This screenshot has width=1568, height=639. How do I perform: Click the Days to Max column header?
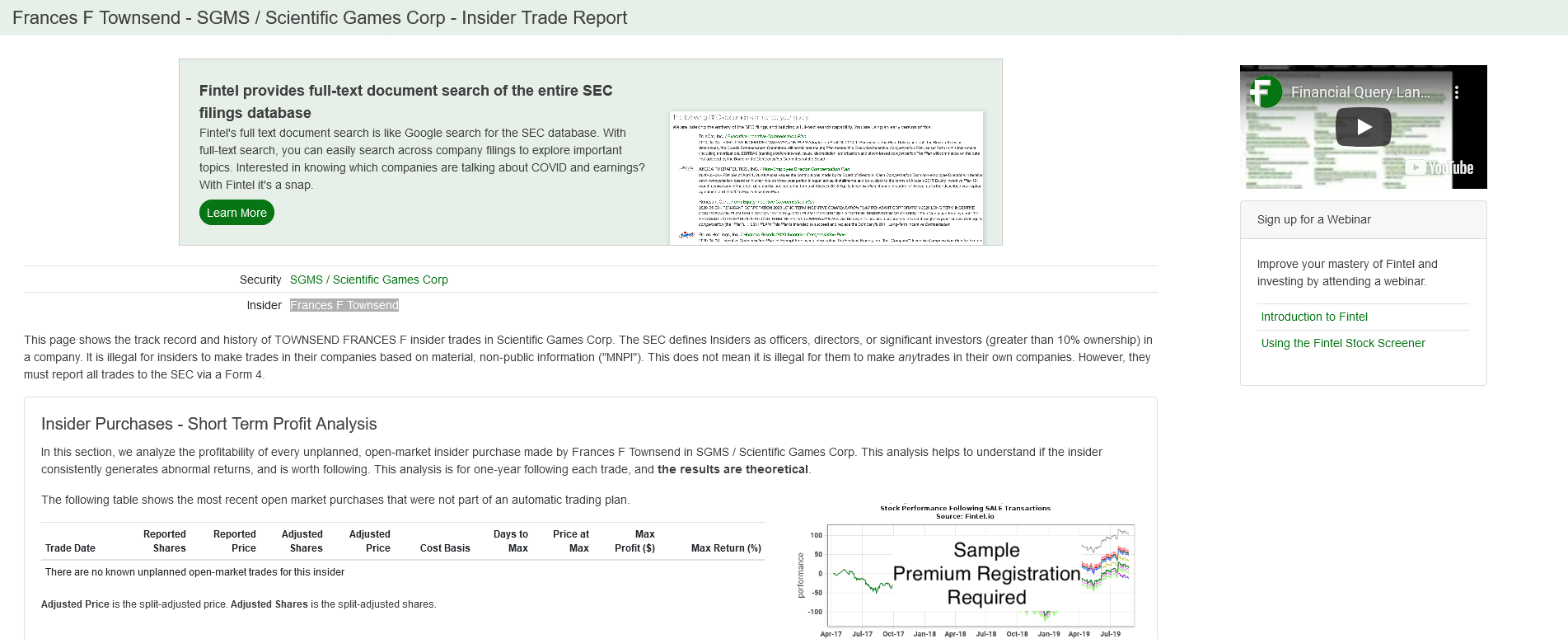(x=511, y=541)
